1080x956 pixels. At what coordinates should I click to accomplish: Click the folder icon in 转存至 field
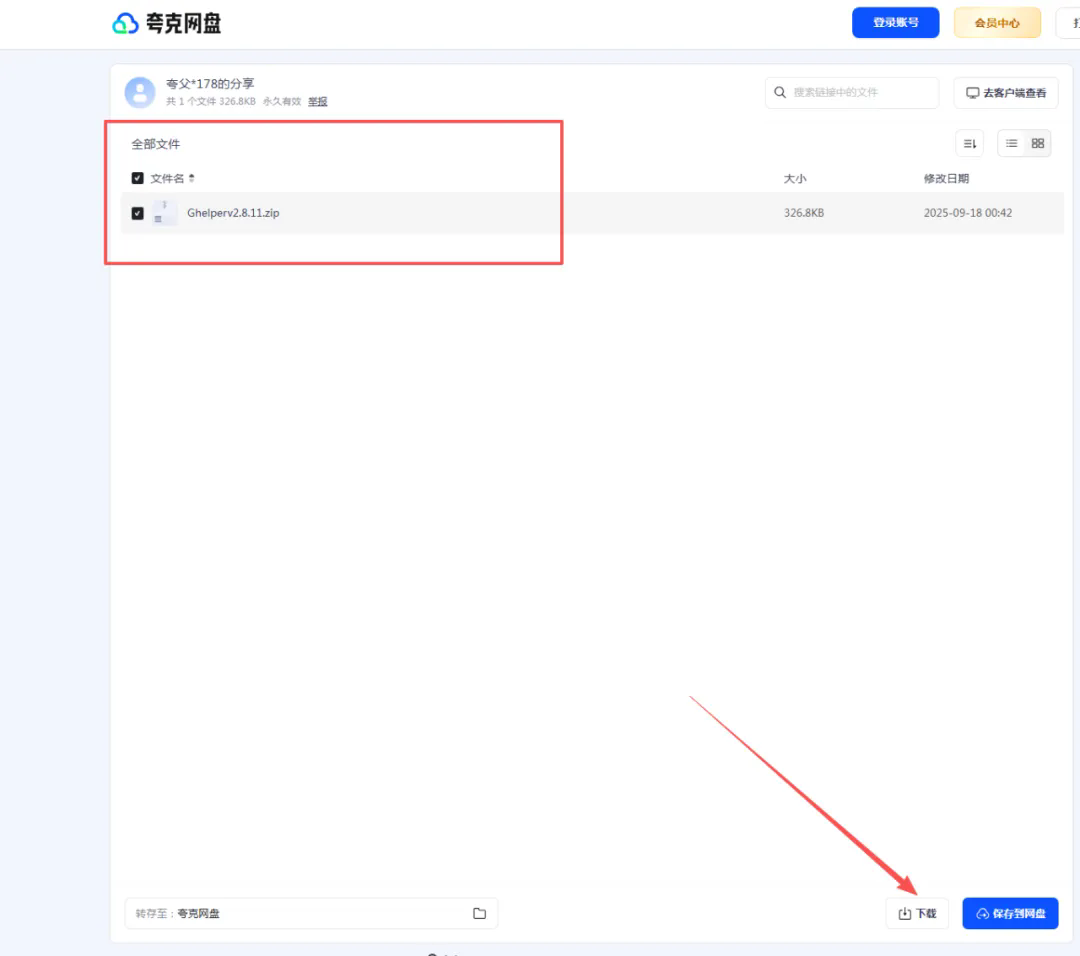479,913
